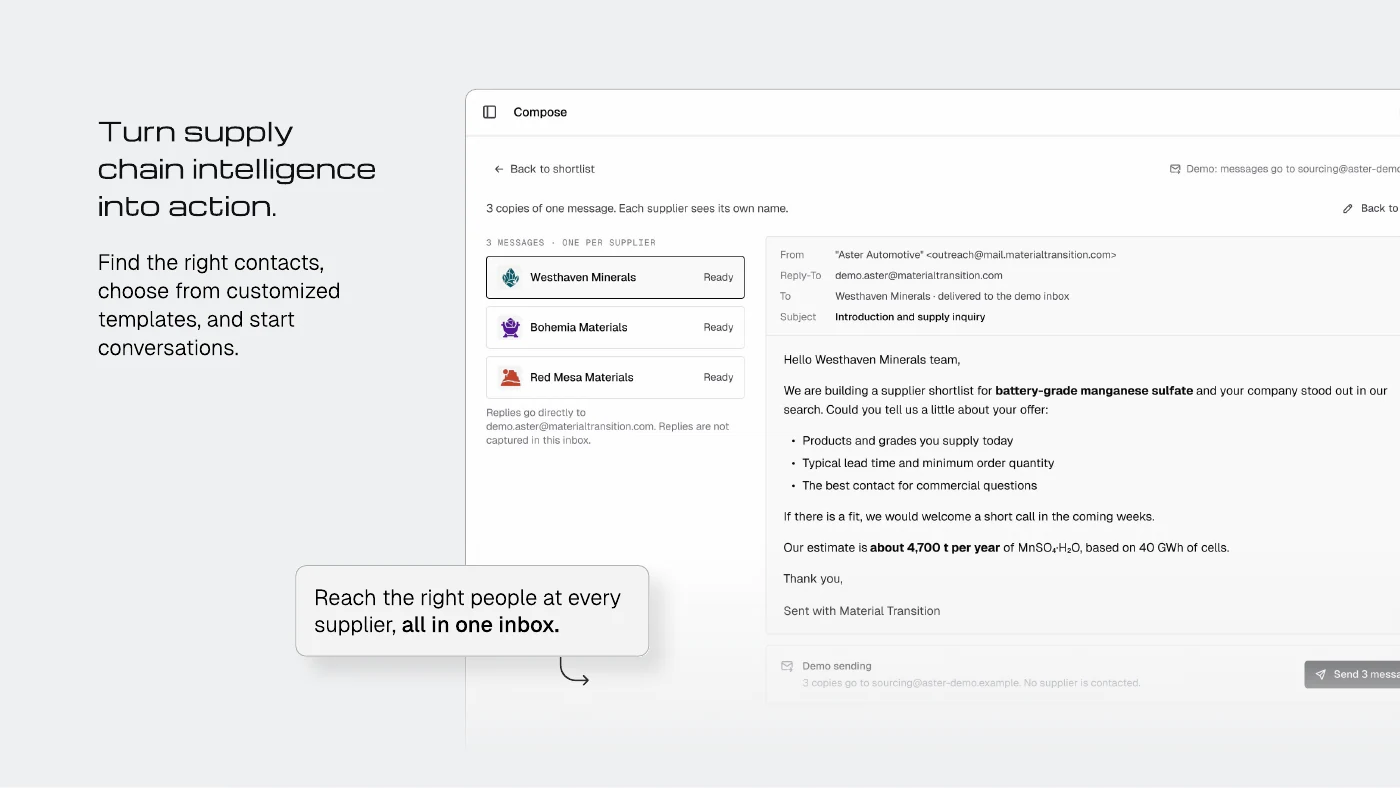Click the Westhaven Minerals logo icon
Image resolution: width=1400 pixels, height=788 pixels.
coord(511,278)
